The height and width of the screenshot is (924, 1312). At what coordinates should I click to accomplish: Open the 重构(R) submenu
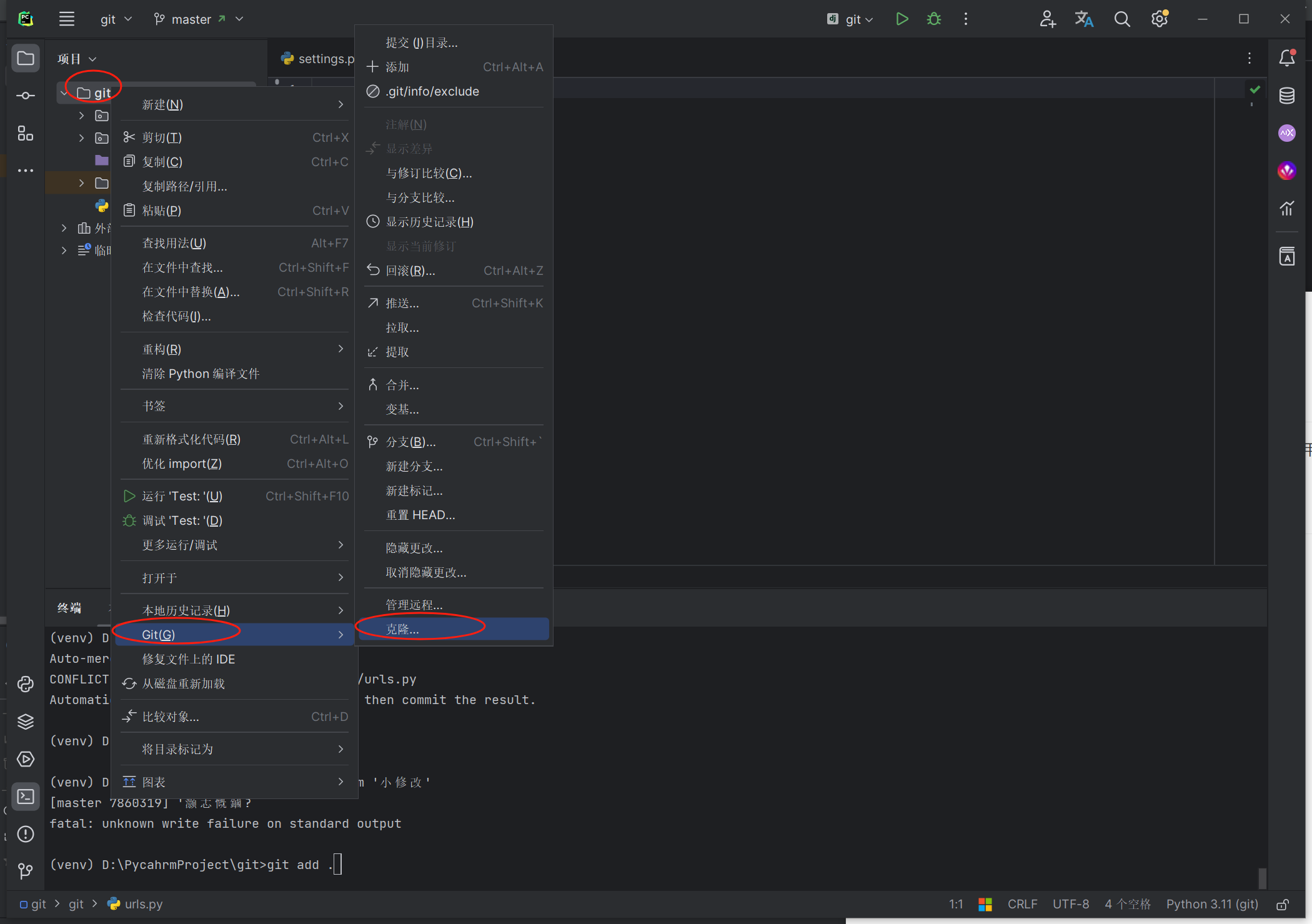234,349
